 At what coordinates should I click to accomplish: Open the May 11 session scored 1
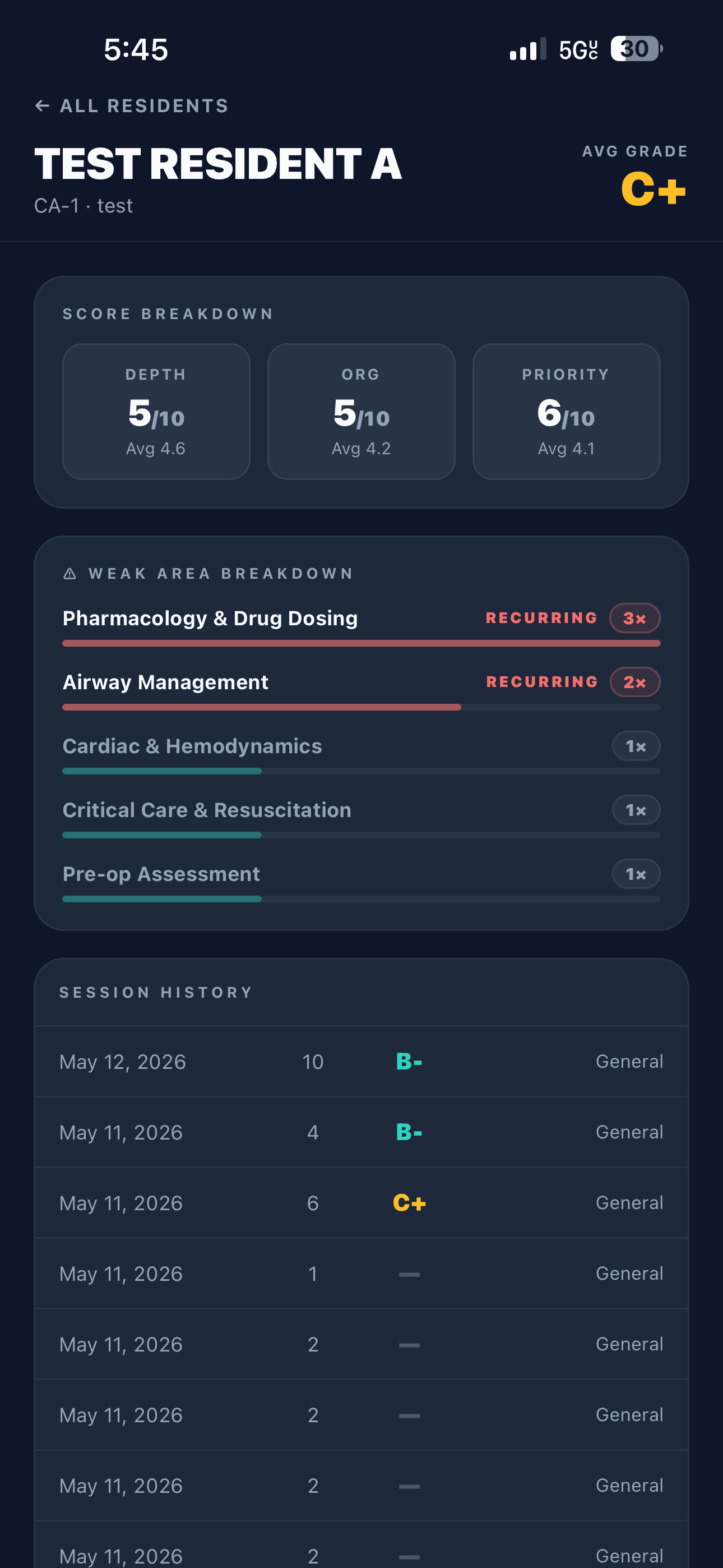coord(361,1274)
